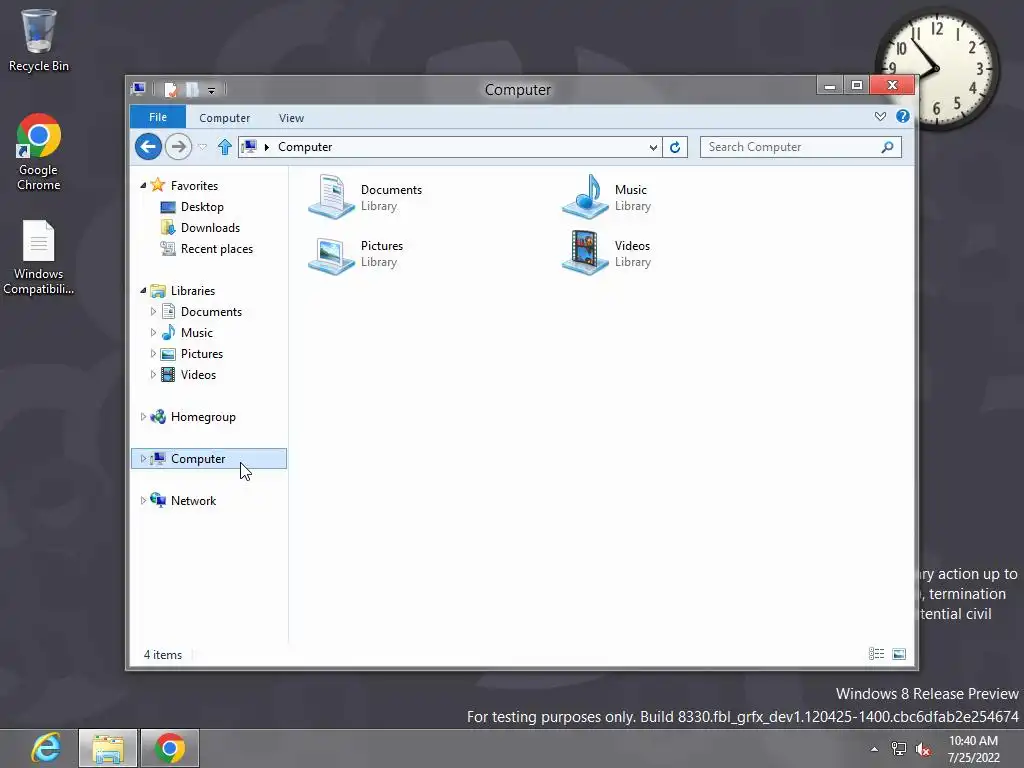Screen dimensions: 1024x768
Task: Collapse the Favorites tree group
Action: click(143, 185)
